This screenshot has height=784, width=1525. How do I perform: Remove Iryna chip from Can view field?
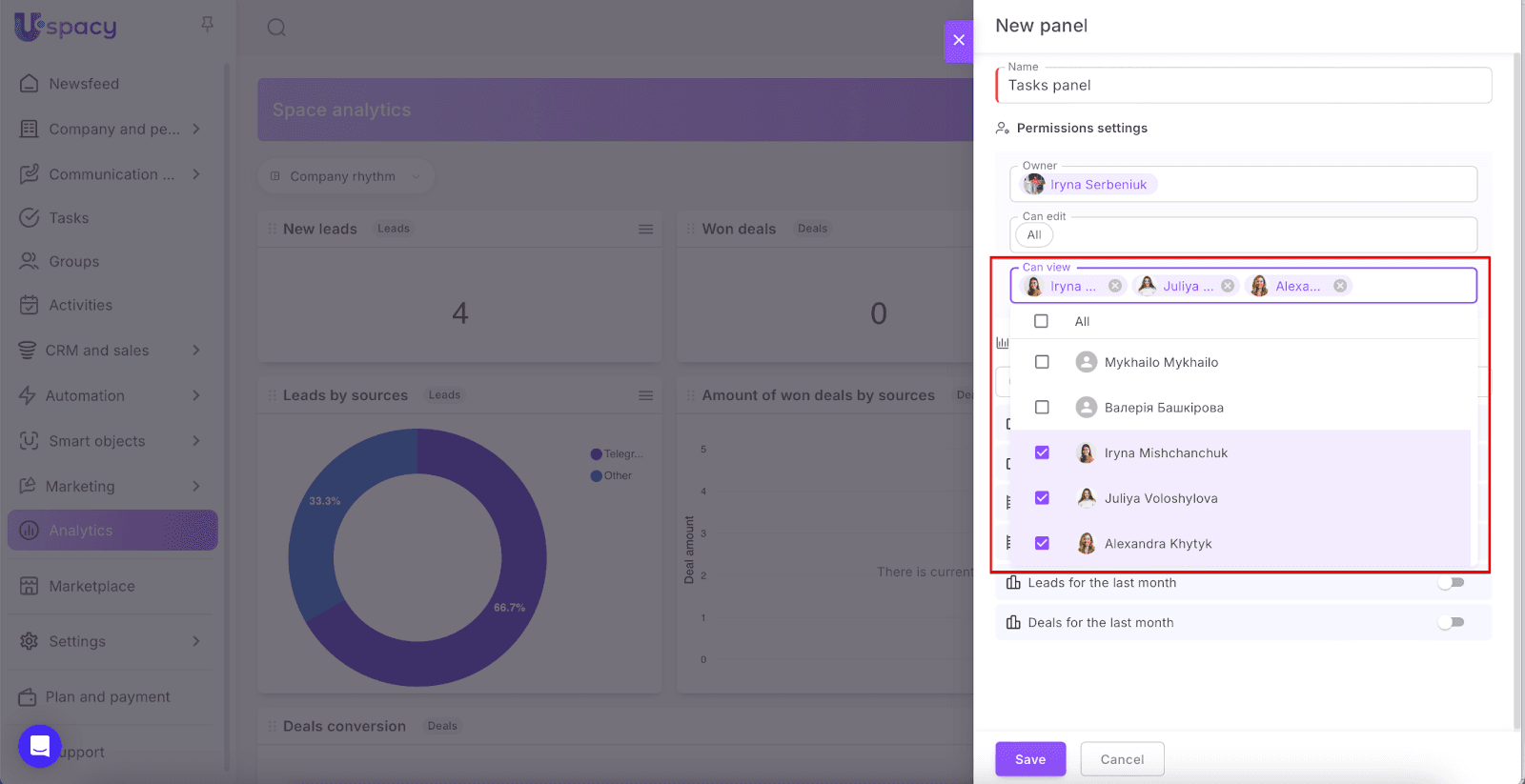point(1114,286)
